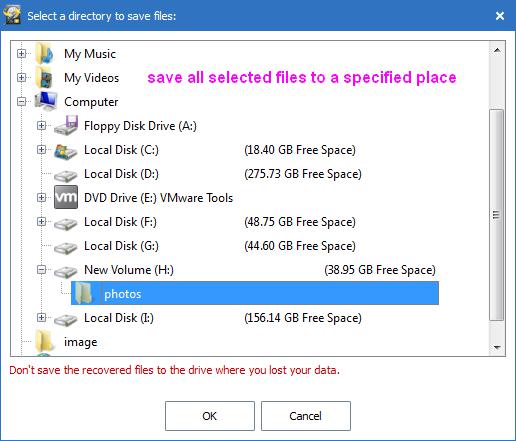This screenshot has height=441, width=516.
Task: Click the Computer icon in the tree
Action: click(46, 101)
